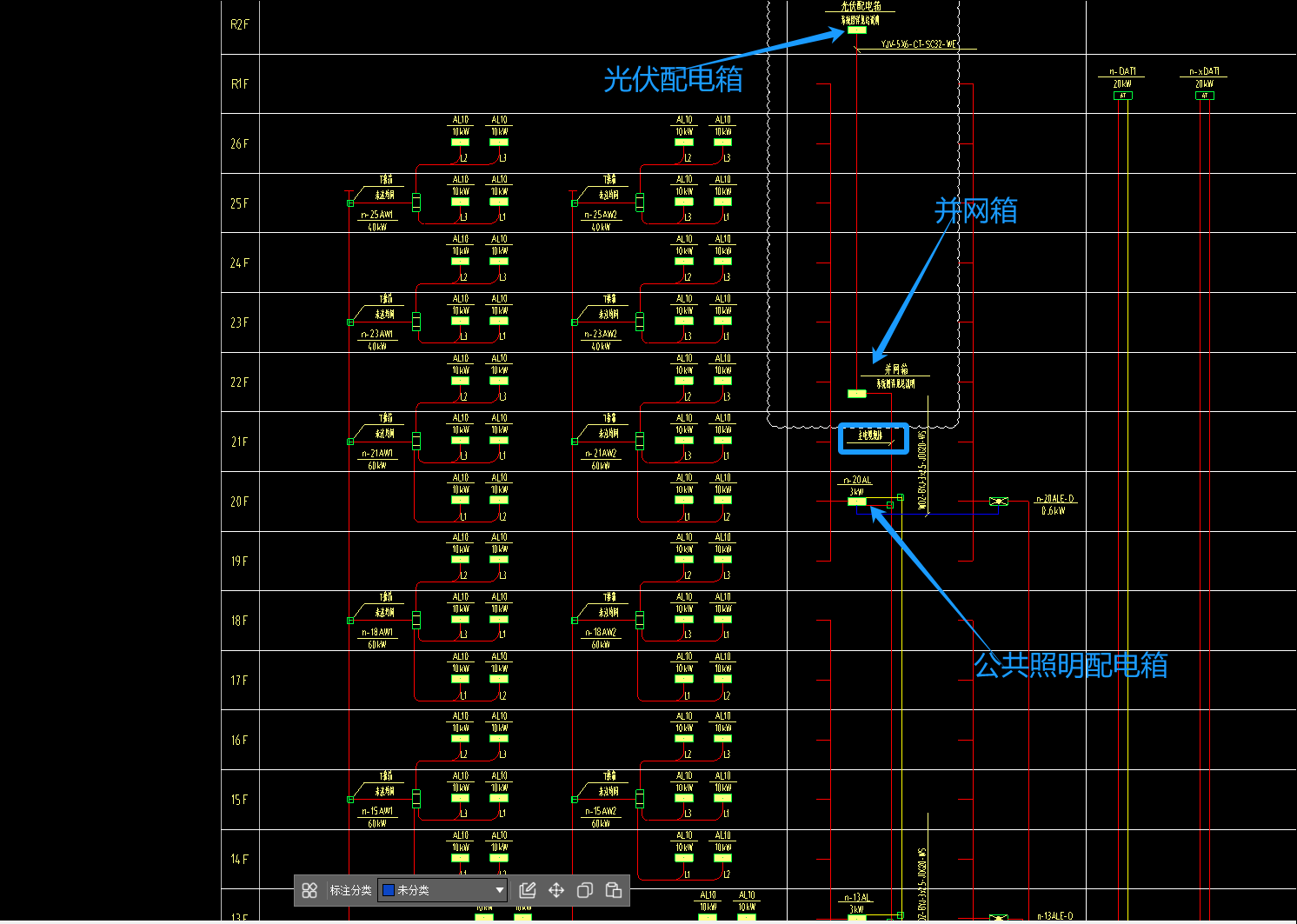Click the 20kW label under n-xDAT1
The width and height of the screenshot is (1297, 924).
[x=1204, y=83]
